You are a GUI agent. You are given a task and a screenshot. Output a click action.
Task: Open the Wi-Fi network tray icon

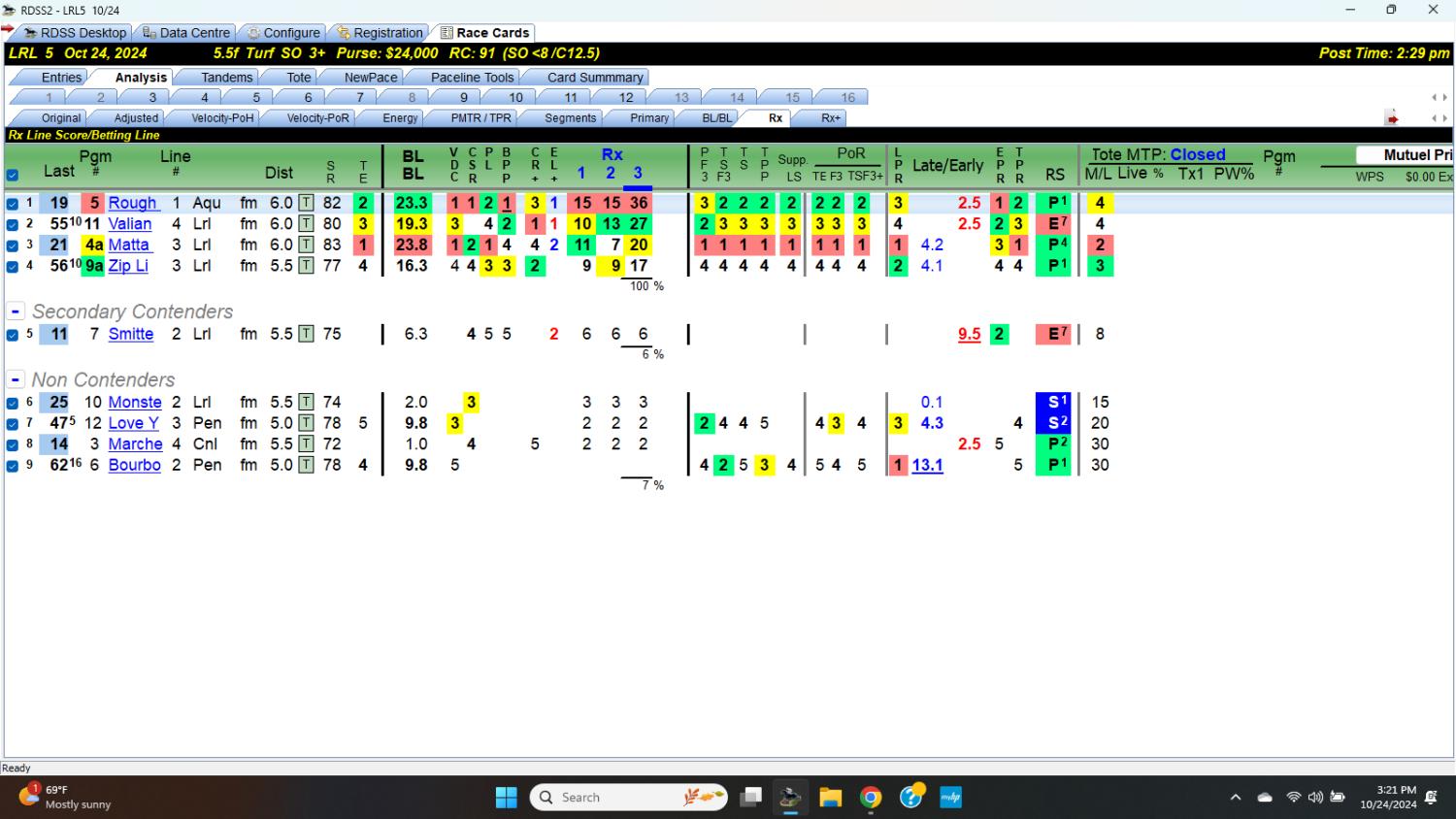tap(1293, 797)
